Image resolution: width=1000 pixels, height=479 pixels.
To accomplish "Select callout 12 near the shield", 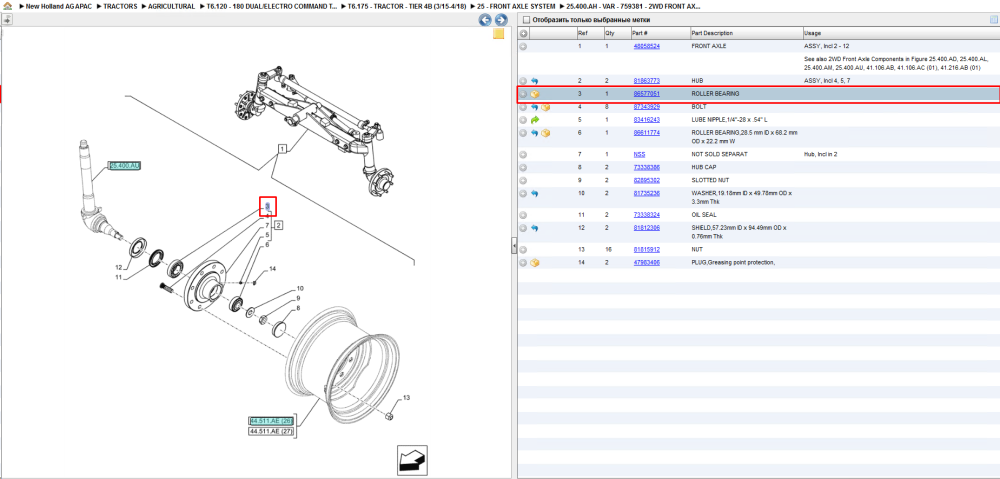I will pos(118,267).
